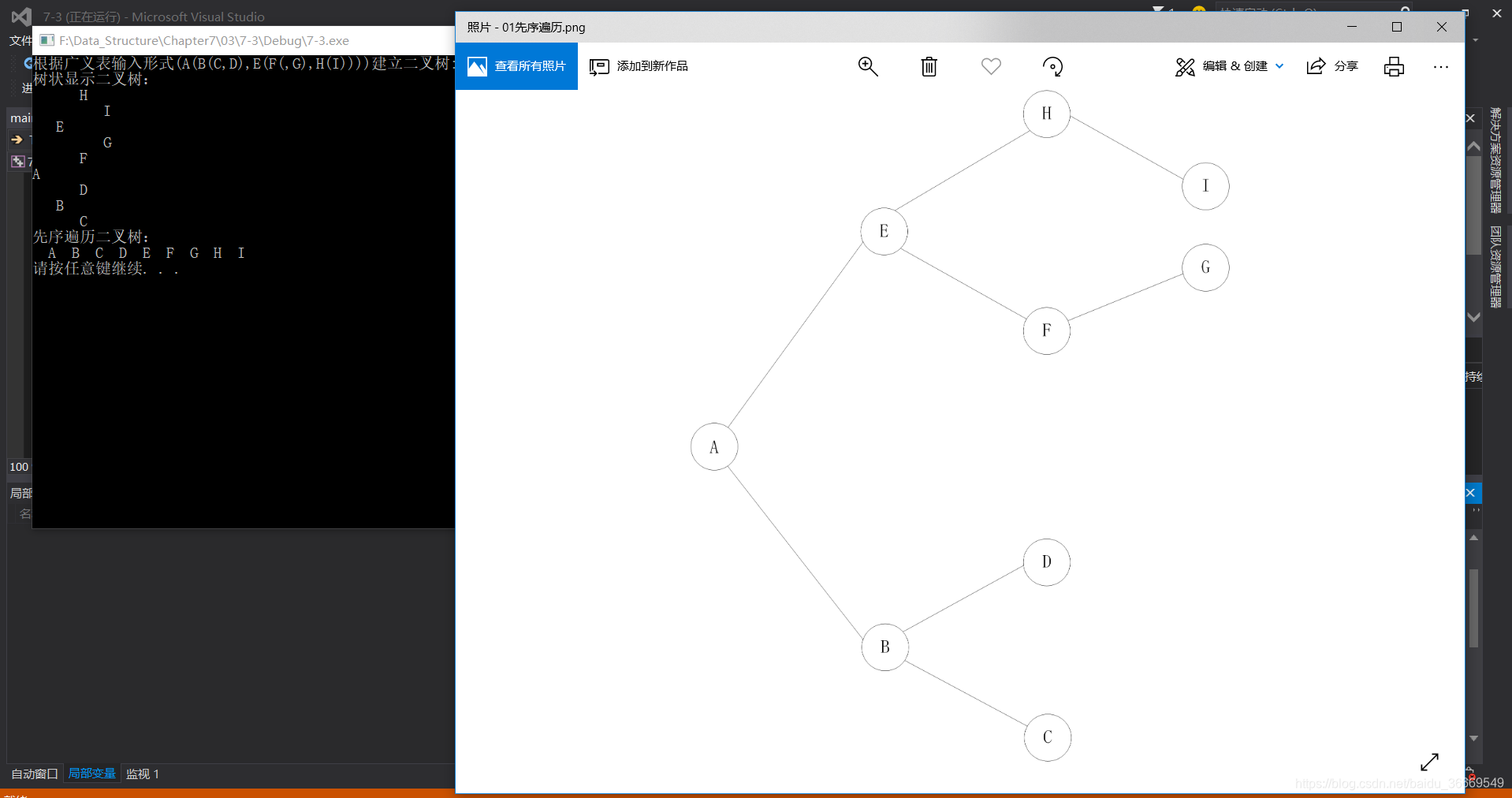
Task: Expand photo to fullscreen with arrow icon
Action: point(1429,762)
